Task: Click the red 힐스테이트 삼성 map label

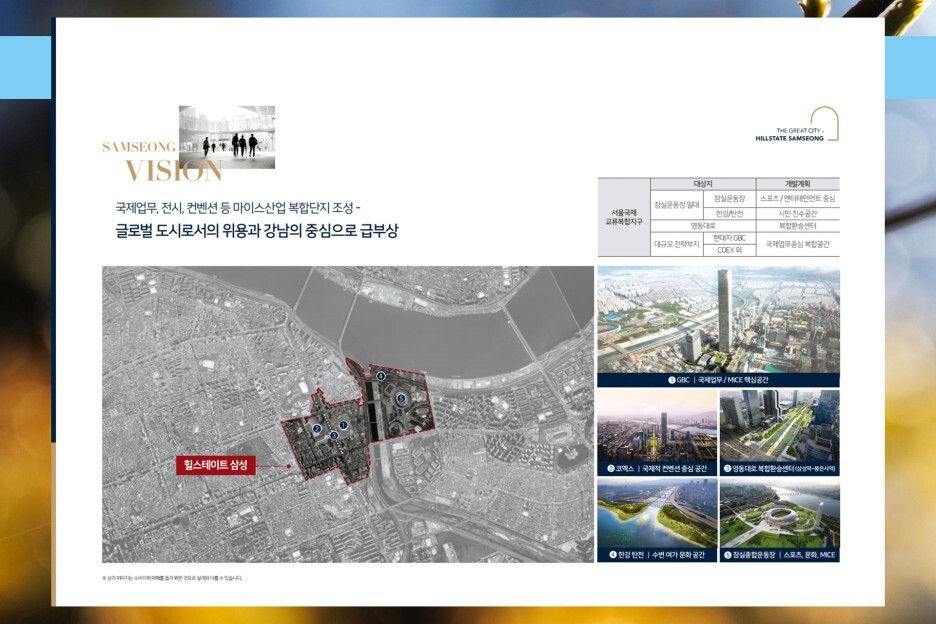Action: (216, 465)
